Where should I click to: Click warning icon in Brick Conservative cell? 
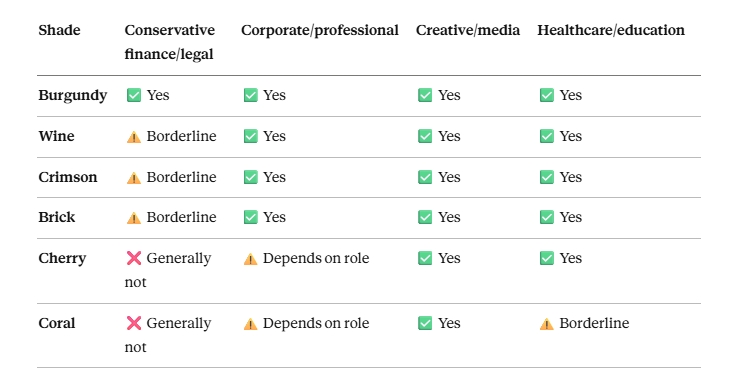click(134, 218)
